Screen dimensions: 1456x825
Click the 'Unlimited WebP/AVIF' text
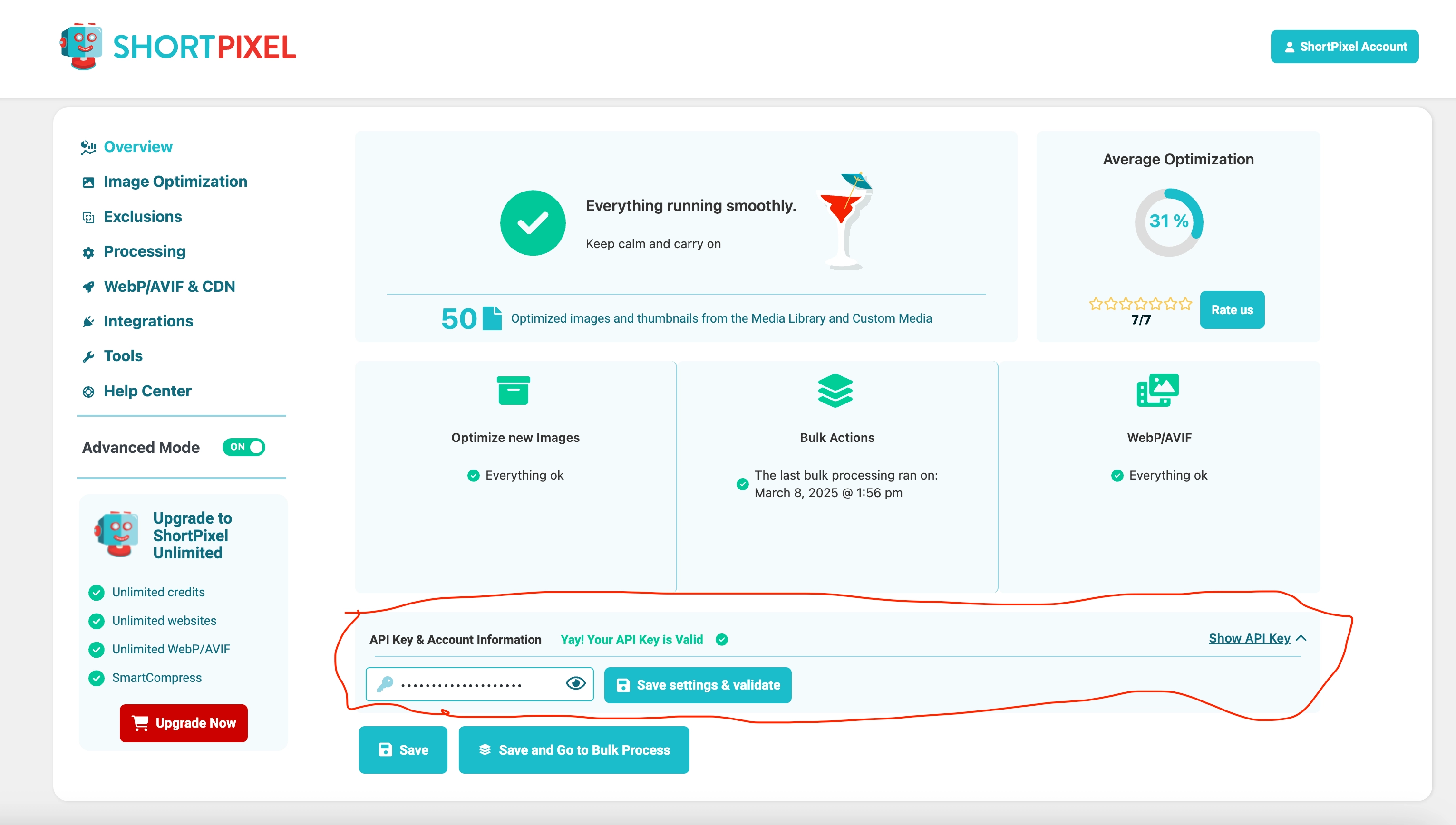coord(171,649)
